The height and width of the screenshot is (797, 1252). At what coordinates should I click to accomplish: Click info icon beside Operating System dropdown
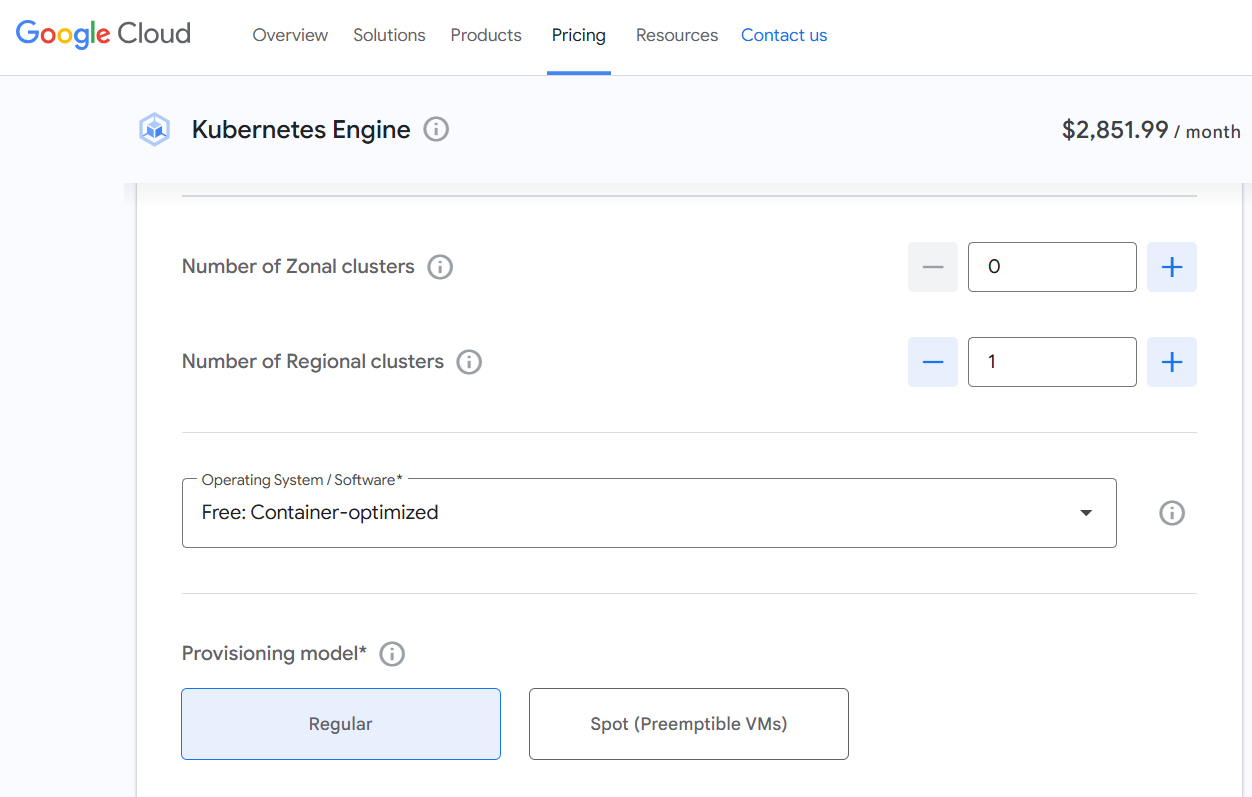click(x=1171, y=513)
